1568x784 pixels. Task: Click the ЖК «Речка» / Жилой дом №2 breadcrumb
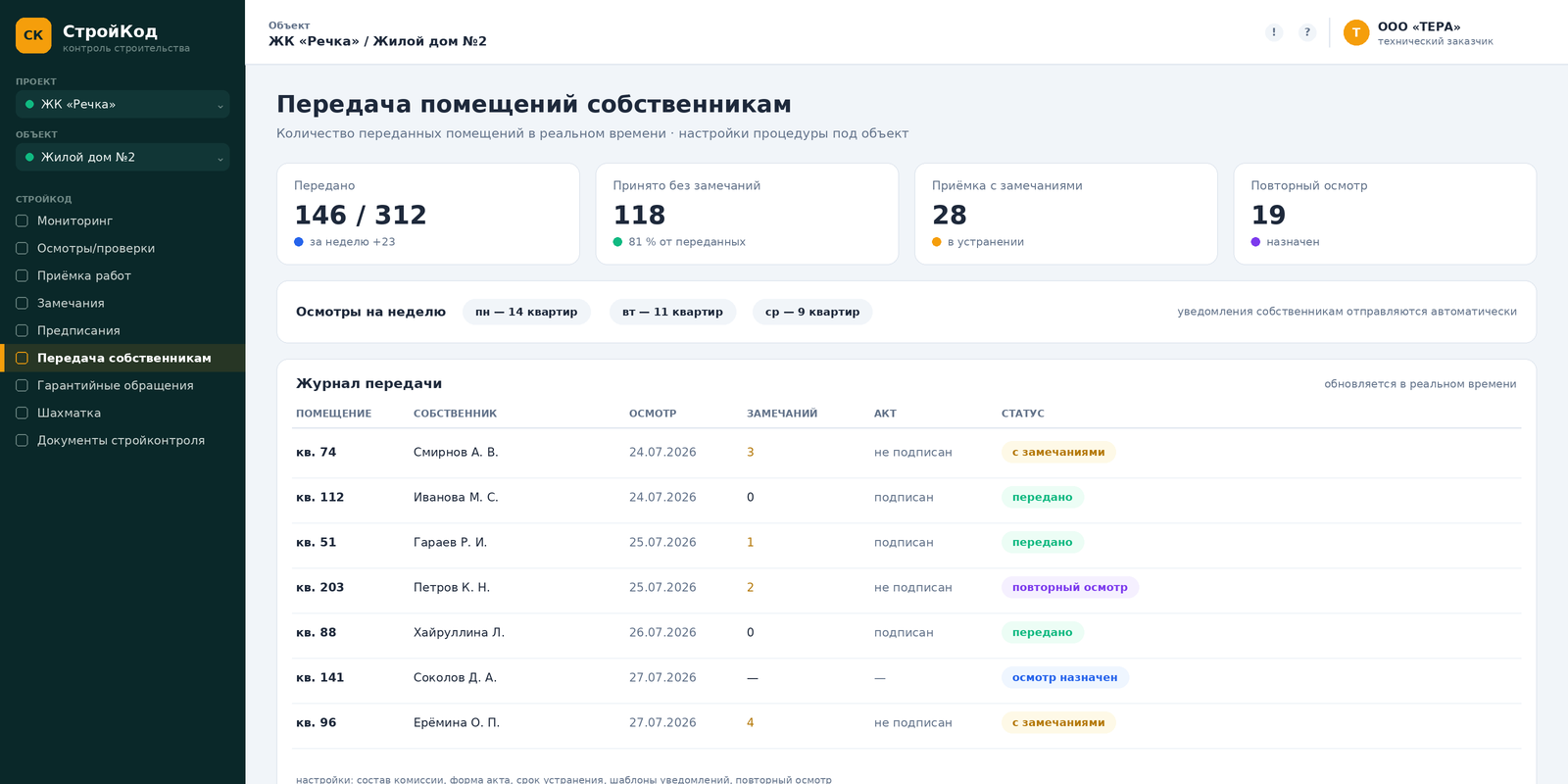(x=377, y=41)
